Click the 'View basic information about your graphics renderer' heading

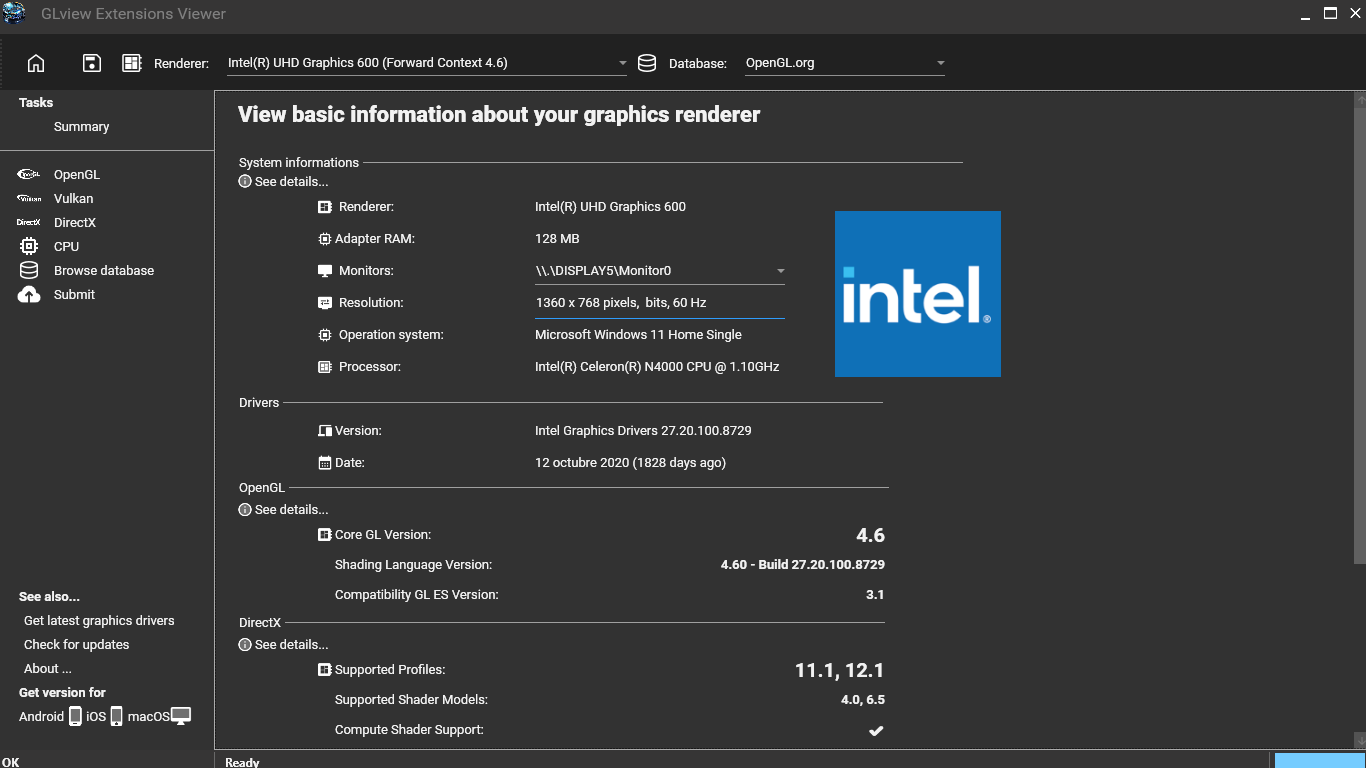coord(499,115)
